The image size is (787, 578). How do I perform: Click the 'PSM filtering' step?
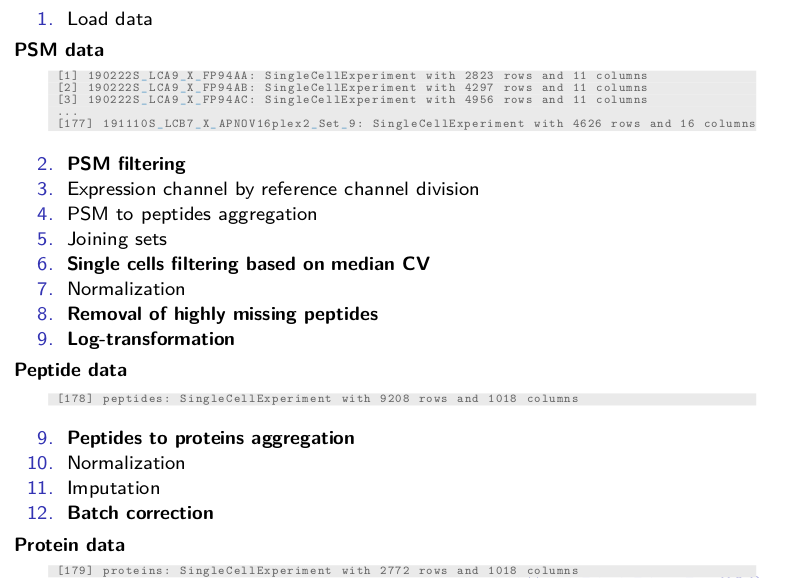(x=126, y=164)
